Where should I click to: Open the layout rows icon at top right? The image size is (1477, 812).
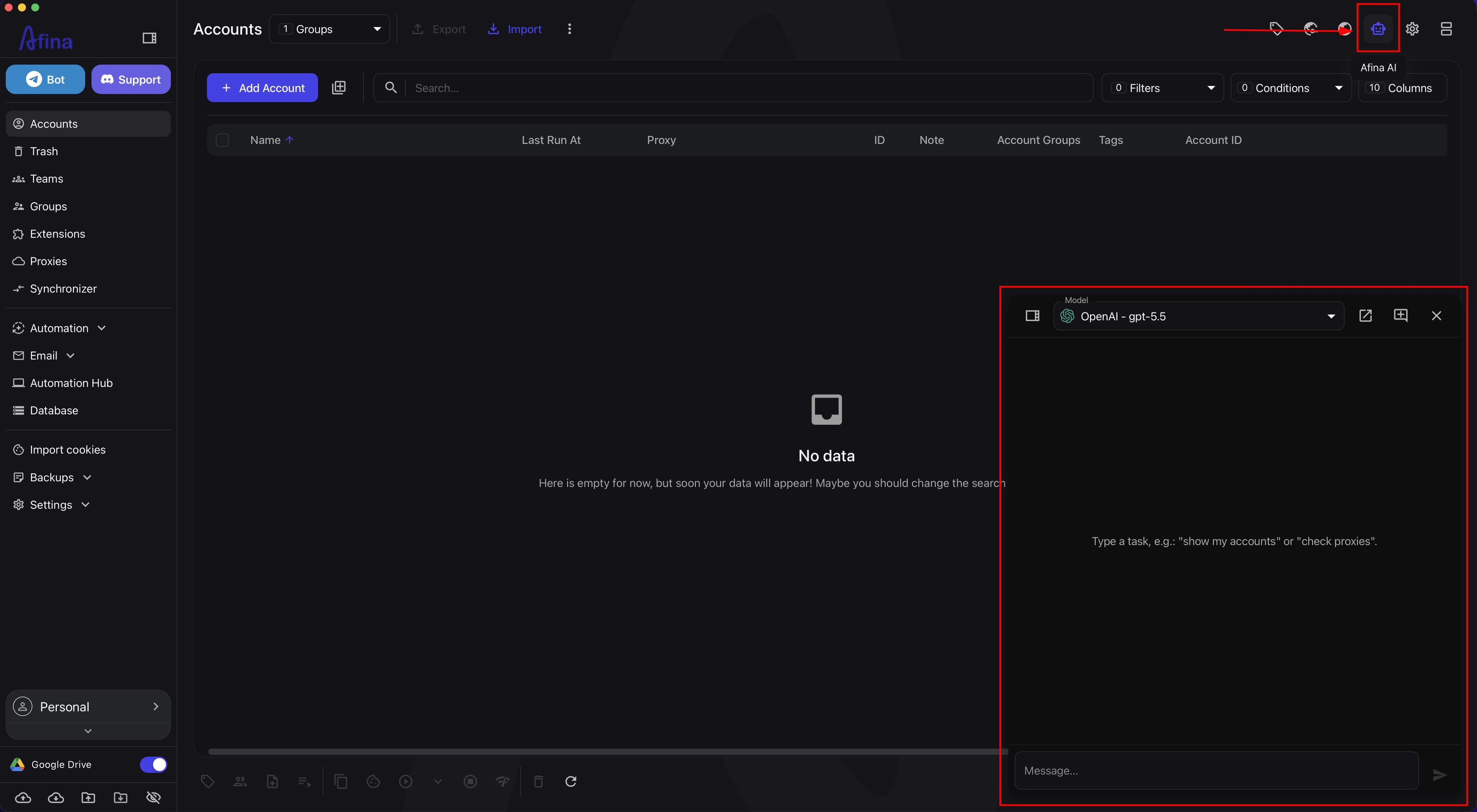[1446, 29]
